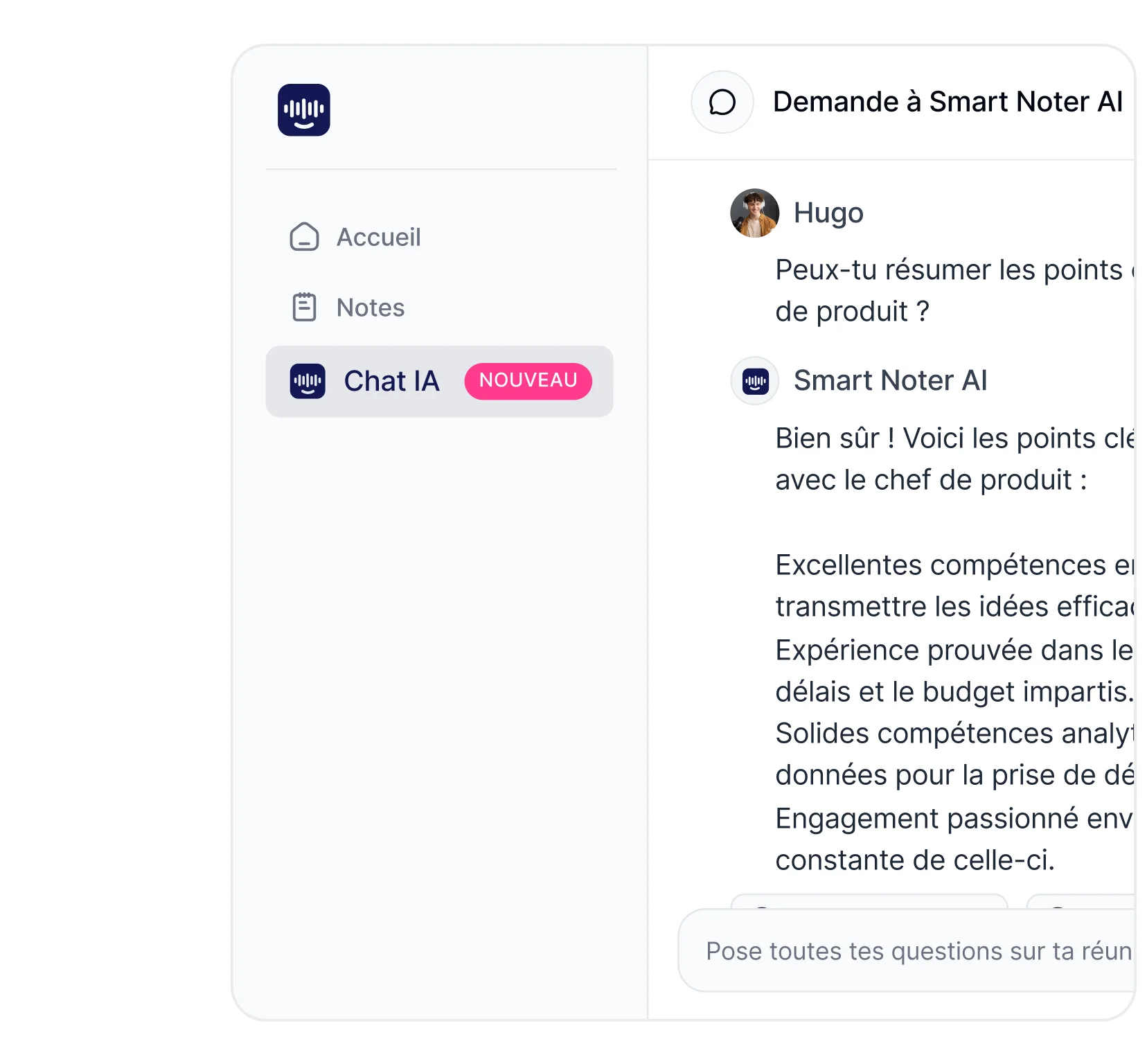Click the Chat IA waveform icon
The height and width of the screenshot is (1064, 1147).
(x=308, y=381)
